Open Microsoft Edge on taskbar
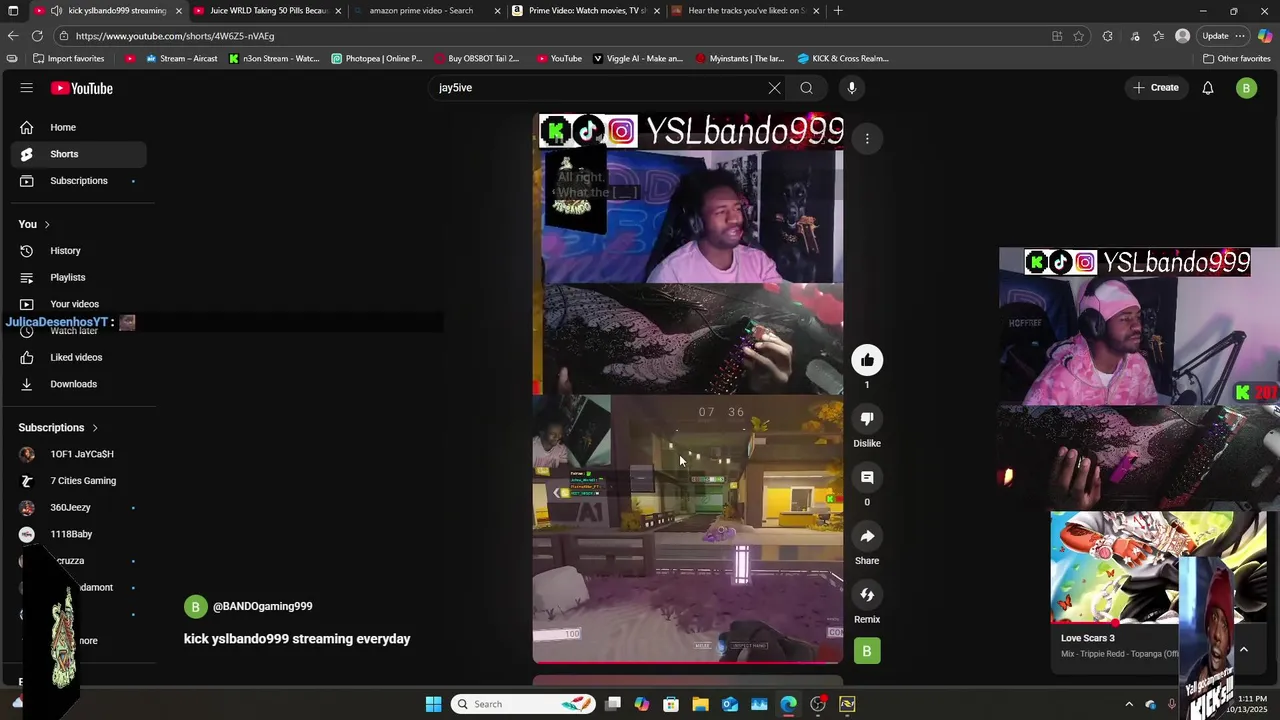Viewport: 1280px width, 720px height. coord(789,704)
